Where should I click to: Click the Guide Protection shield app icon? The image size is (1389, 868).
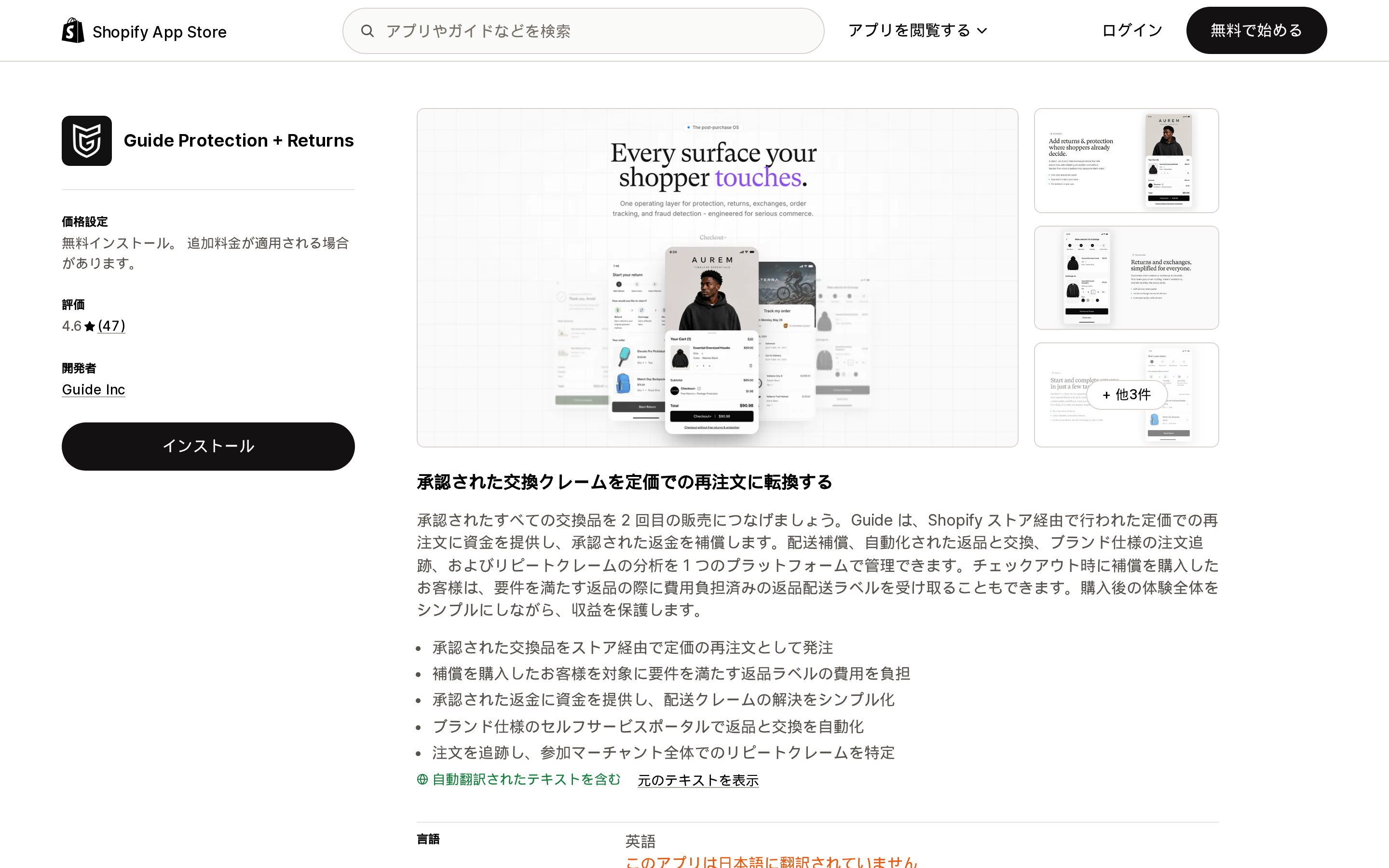coord(87,141)
